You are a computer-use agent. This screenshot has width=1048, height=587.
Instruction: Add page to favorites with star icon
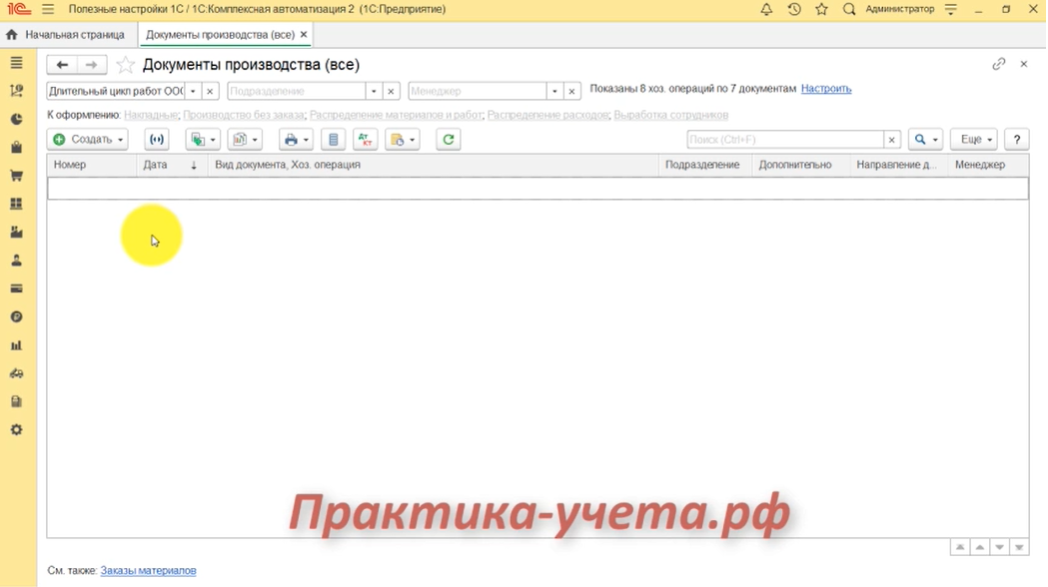[x=125, y=65]
